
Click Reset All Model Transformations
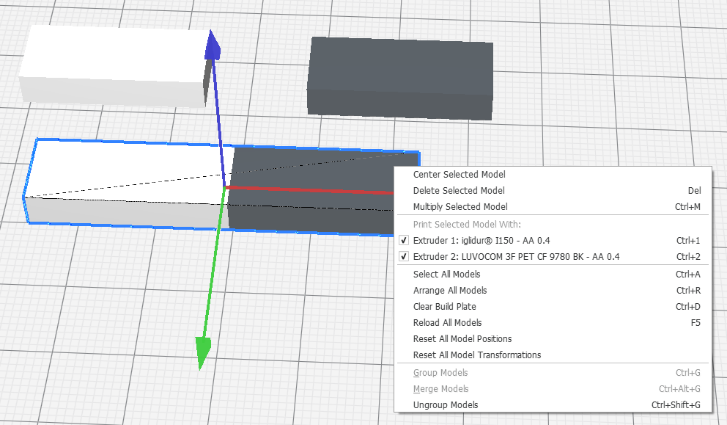(x=476, y=355)
